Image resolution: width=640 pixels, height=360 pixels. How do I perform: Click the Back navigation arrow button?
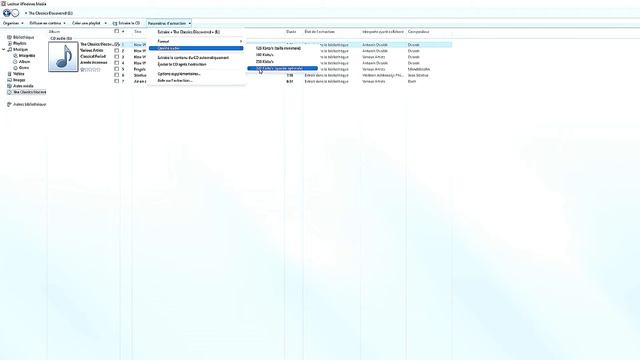click(x=7, y=13)
